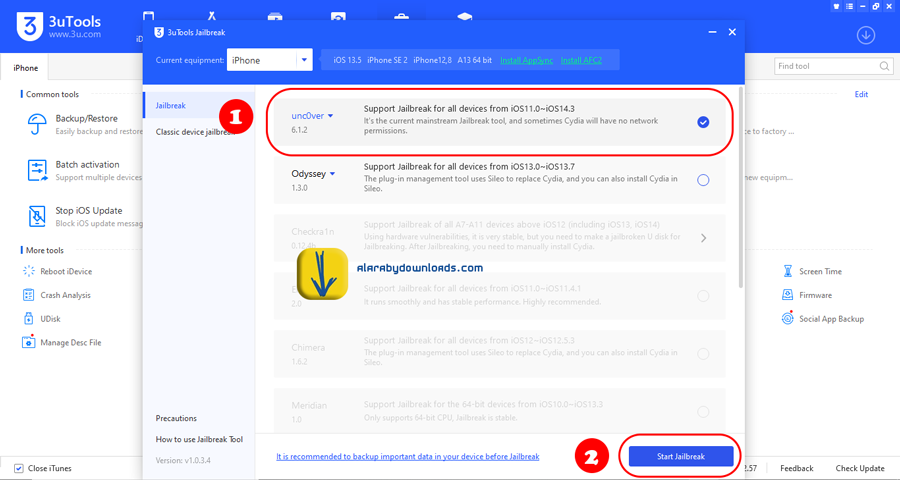Open the Batch activation tool icon
The image size is (900, 480).
pos(37,171)
